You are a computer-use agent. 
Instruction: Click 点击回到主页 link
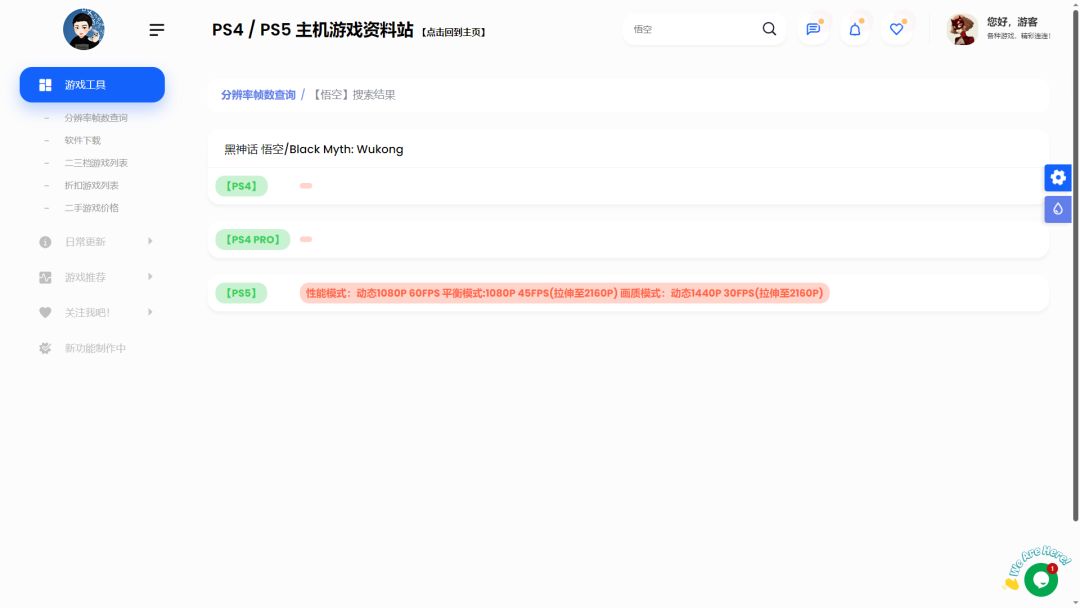point(453,32)
